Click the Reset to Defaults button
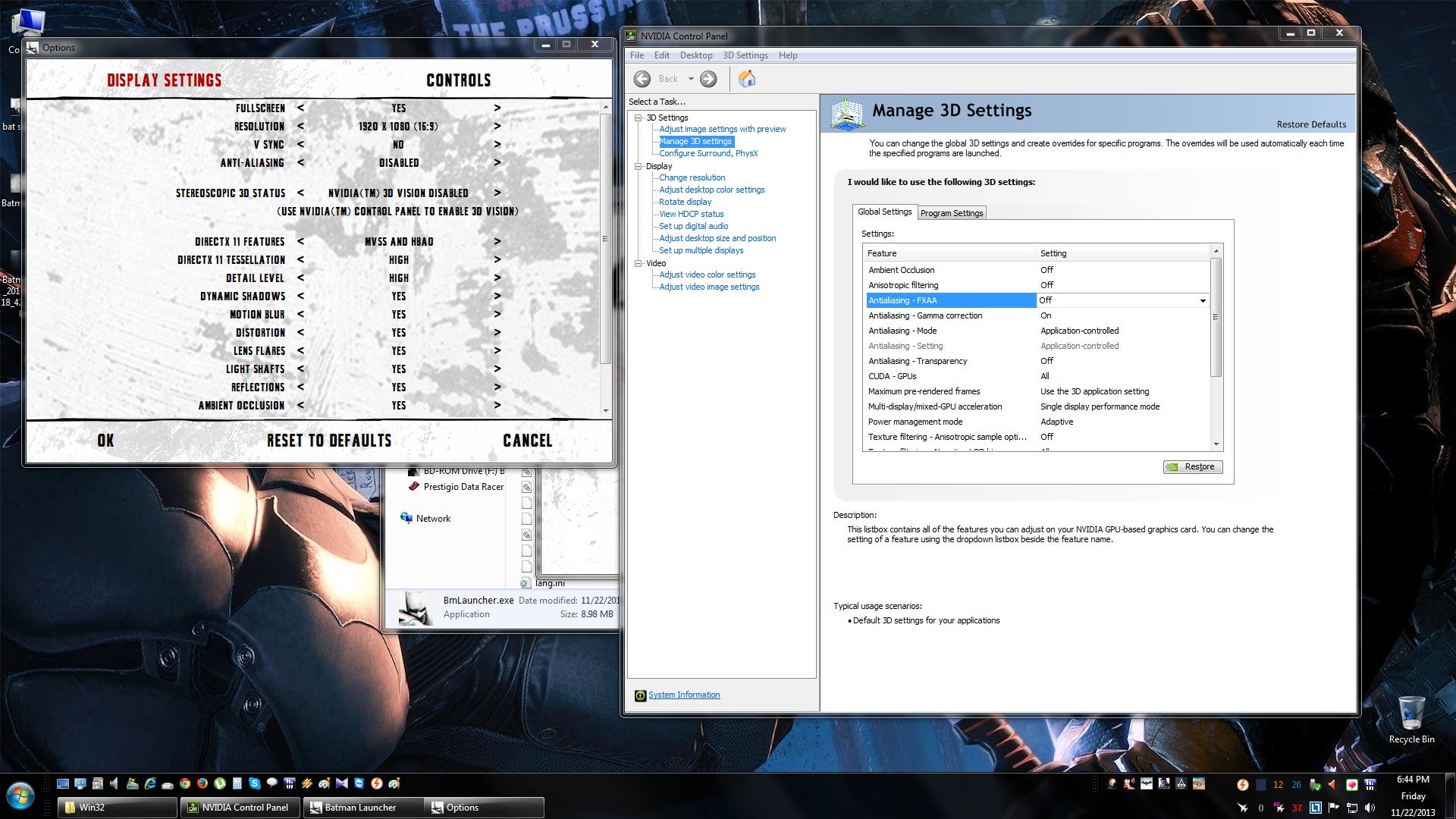The height and width of the screenshot is (819, 1456). (329, 441)
